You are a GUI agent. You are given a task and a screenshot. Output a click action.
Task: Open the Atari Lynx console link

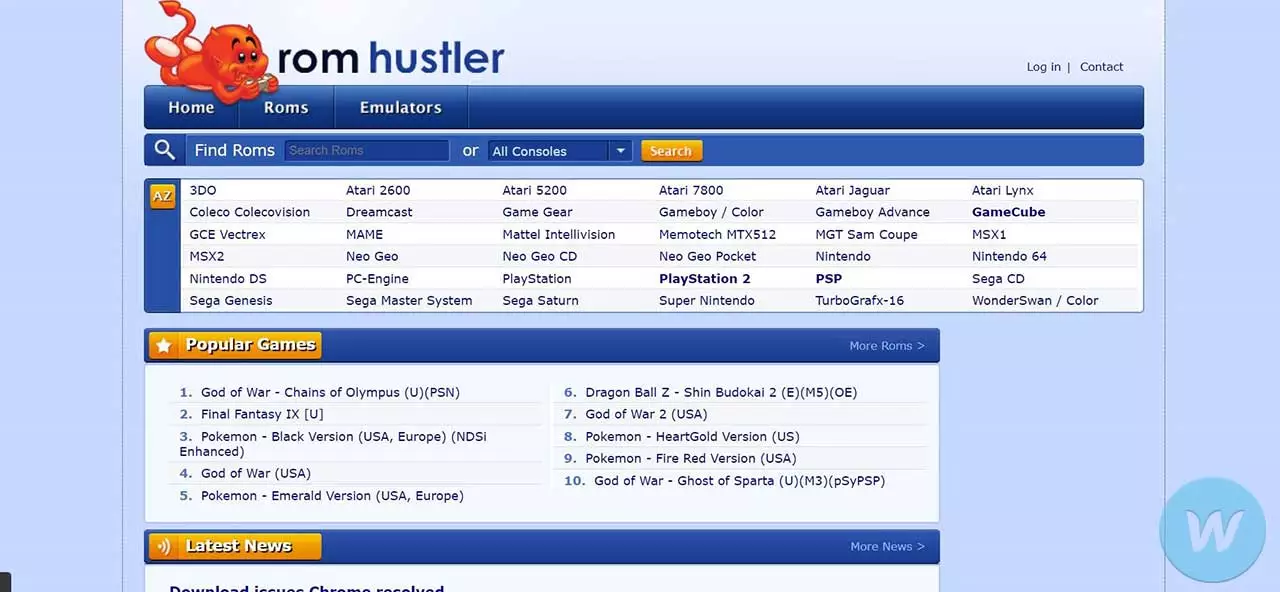(1003, 190)
